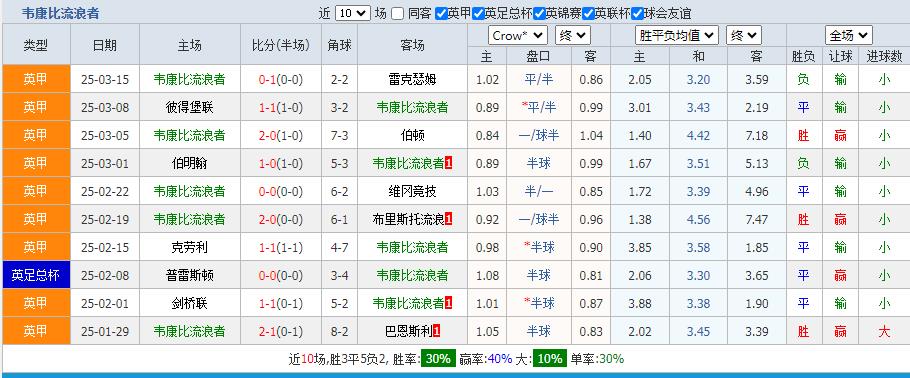Image resolution: width=910 pixels, height=378 pixels.
Task: Uncheck the 球会友谊 filter checkbox
Action: point(637,13)
